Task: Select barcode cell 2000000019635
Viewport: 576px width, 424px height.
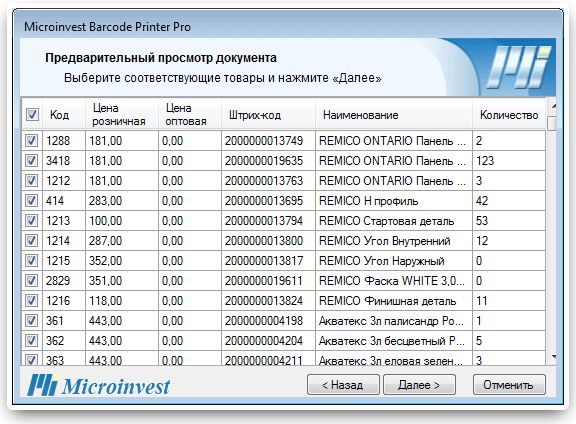Action: coord(269,161)
